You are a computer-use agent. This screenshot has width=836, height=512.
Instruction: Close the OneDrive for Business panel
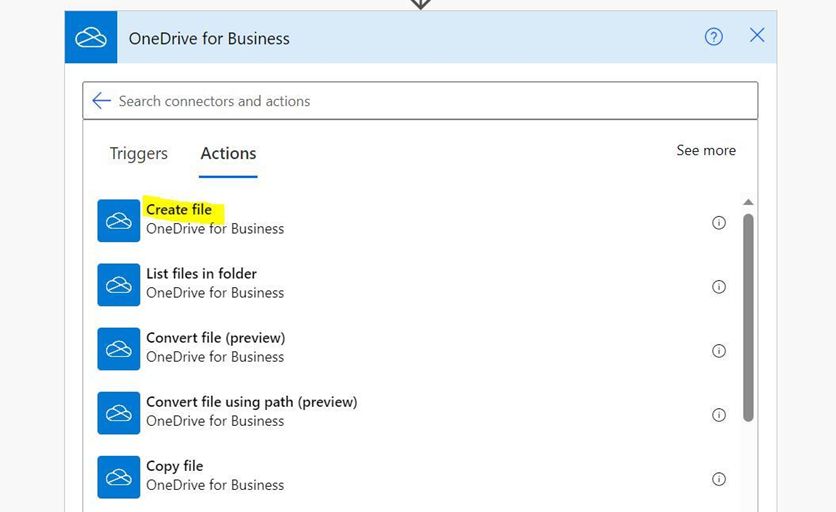tap(757, 35)
